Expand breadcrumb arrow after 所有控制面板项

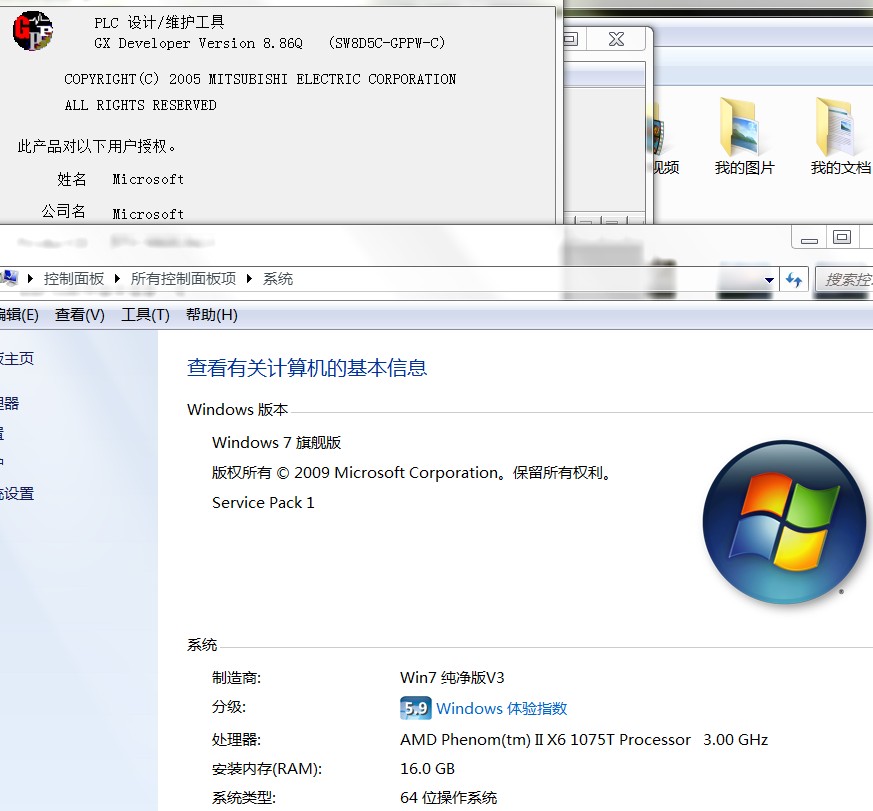[x=250, y=279]
